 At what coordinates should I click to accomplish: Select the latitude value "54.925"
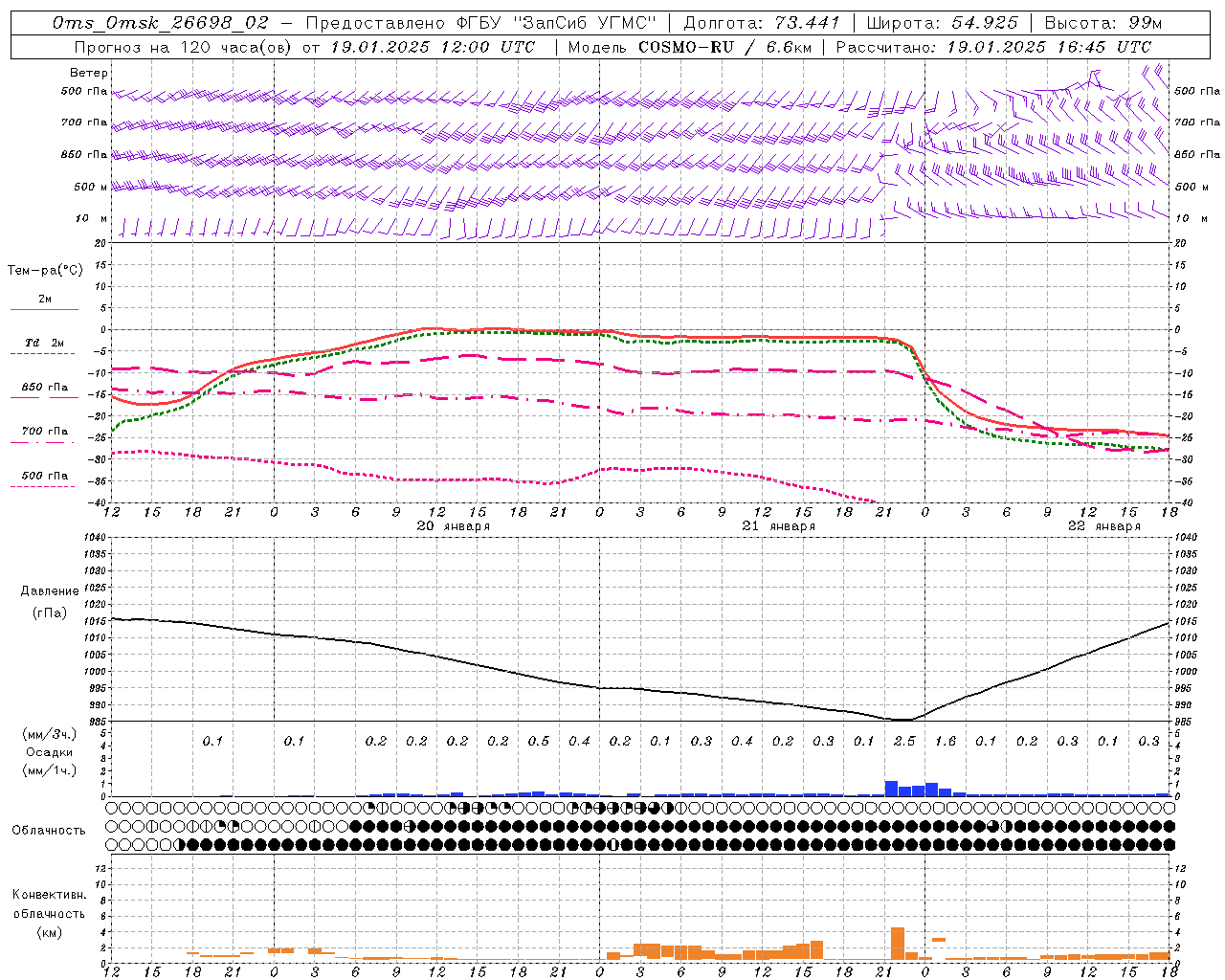point(985,23)
